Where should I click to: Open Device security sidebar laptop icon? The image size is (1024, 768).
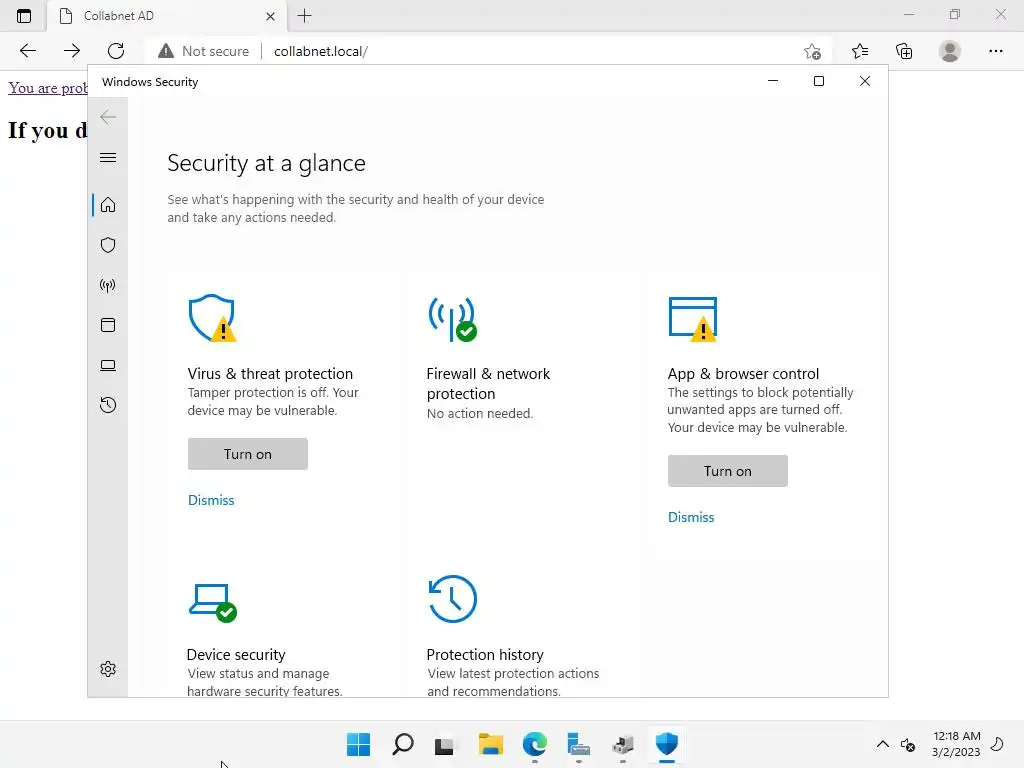tap(108, 365)
